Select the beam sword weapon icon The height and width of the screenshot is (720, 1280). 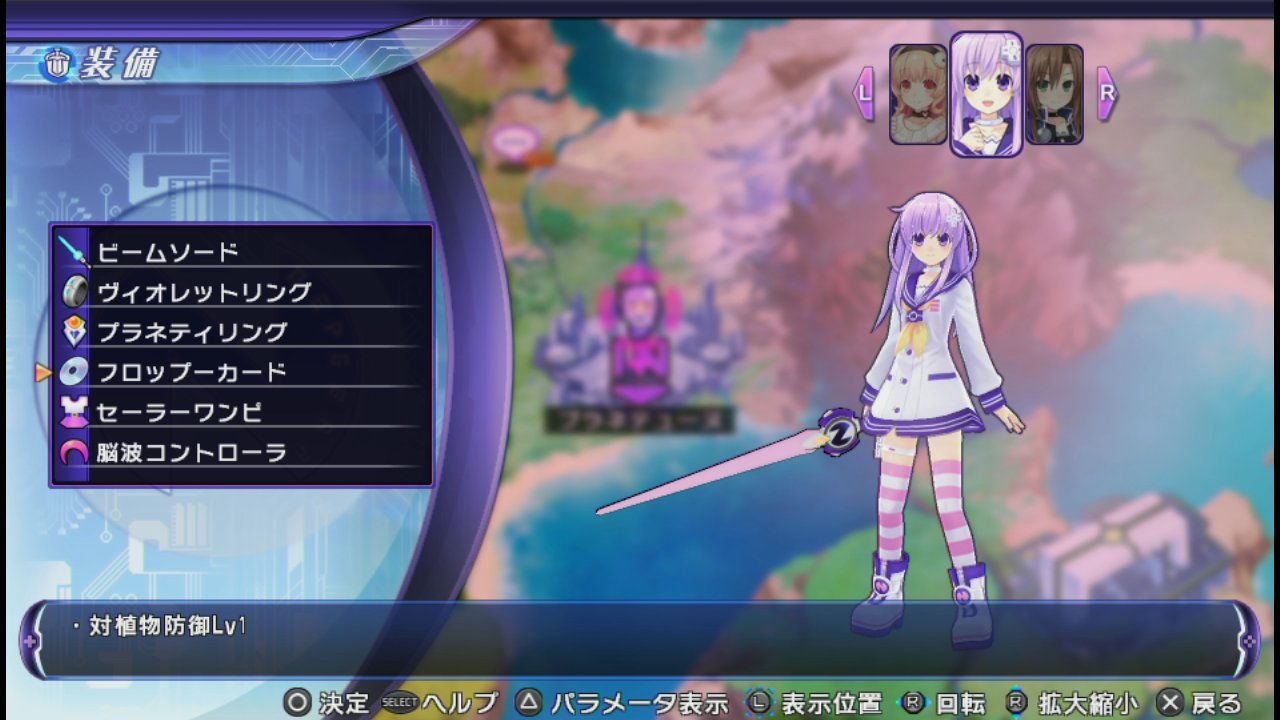[x=74, y=251]
